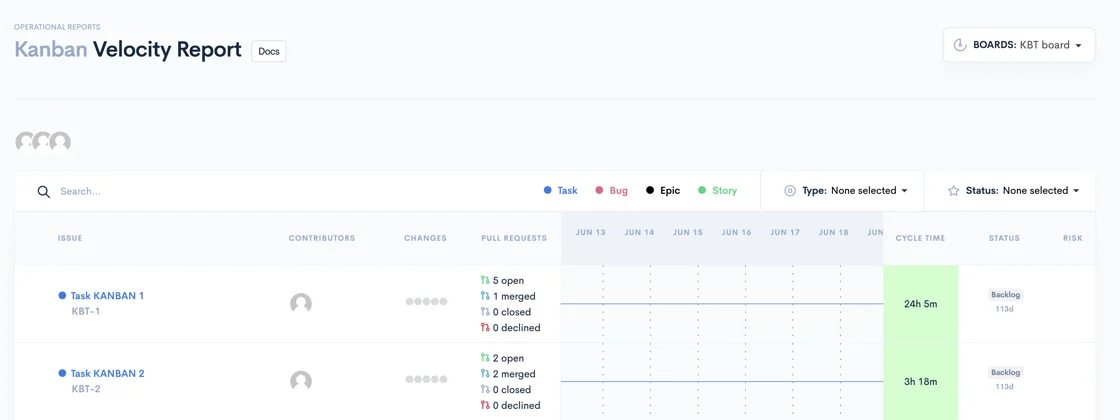The image size is (1120, 420).
Task: Click the open pull requests icon for KBT-1
Action: (486, 281)
